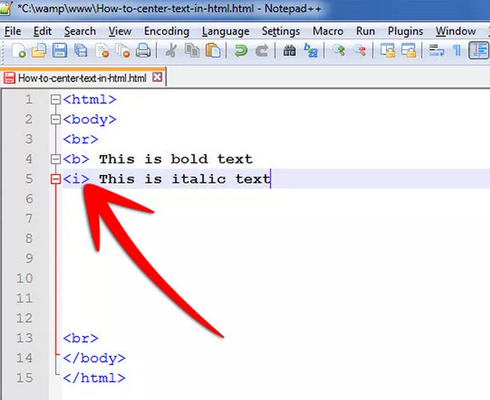Image resolution: width=490 pixels, height=400 pixels.
Task: Open the View menu
Action: (120, 31)
